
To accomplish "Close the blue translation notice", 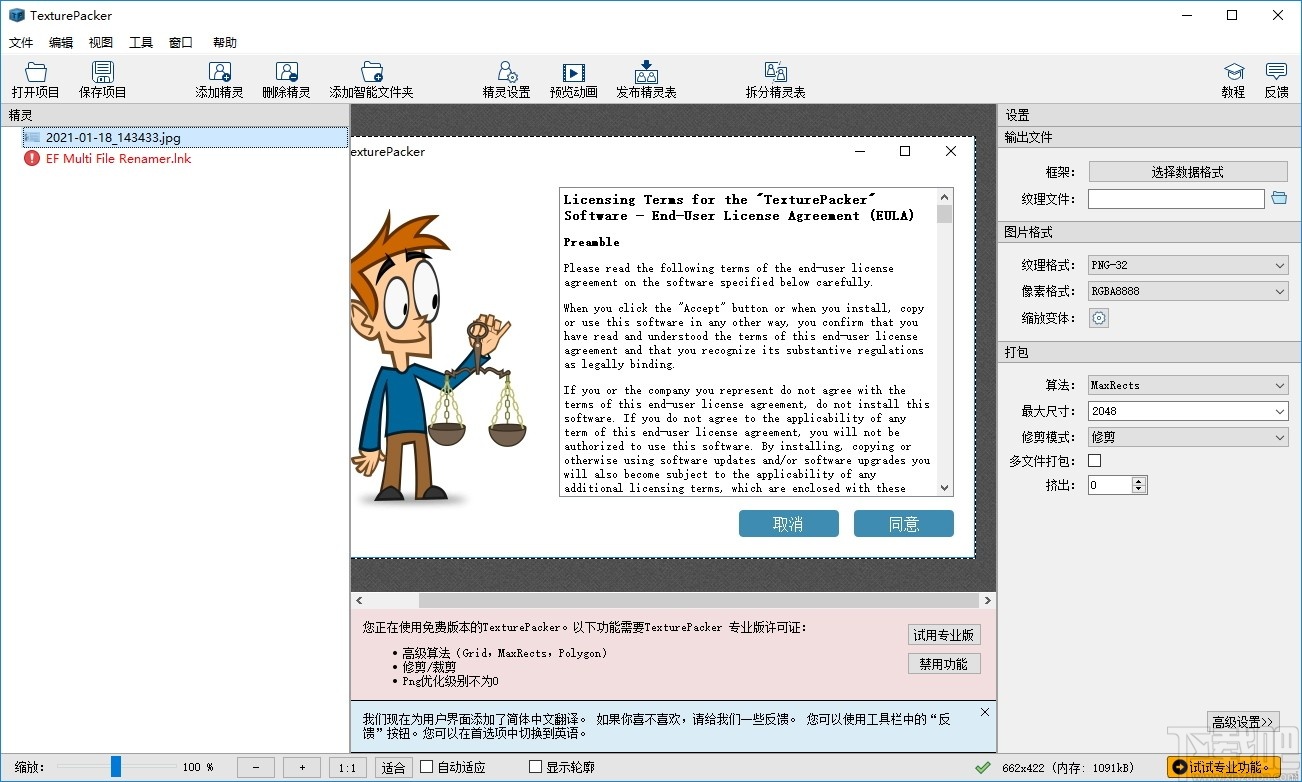I will pos(985,712).
